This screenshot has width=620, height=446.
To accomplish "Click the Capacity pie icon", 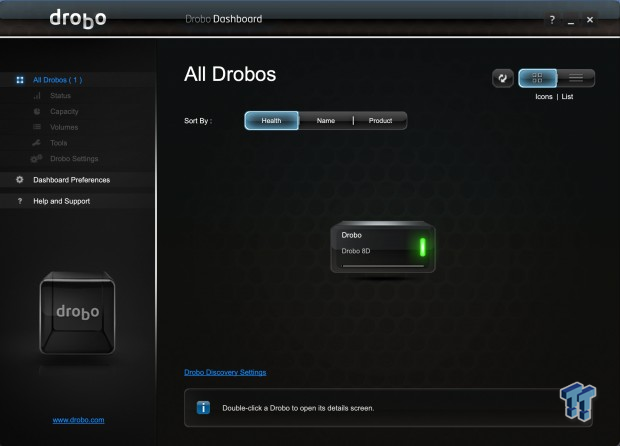I will click(37, 112).
